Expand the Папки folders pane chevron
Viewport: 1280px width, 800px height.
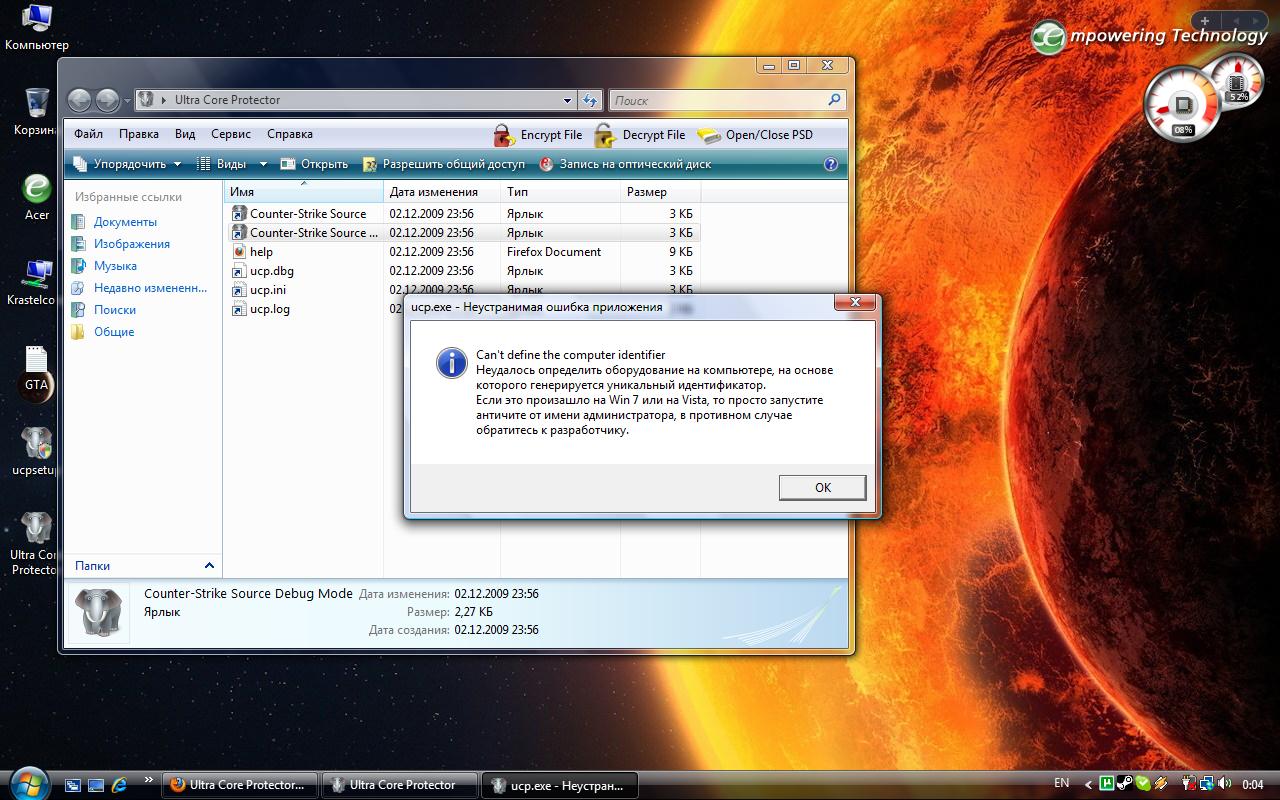(x=209, y=565)
